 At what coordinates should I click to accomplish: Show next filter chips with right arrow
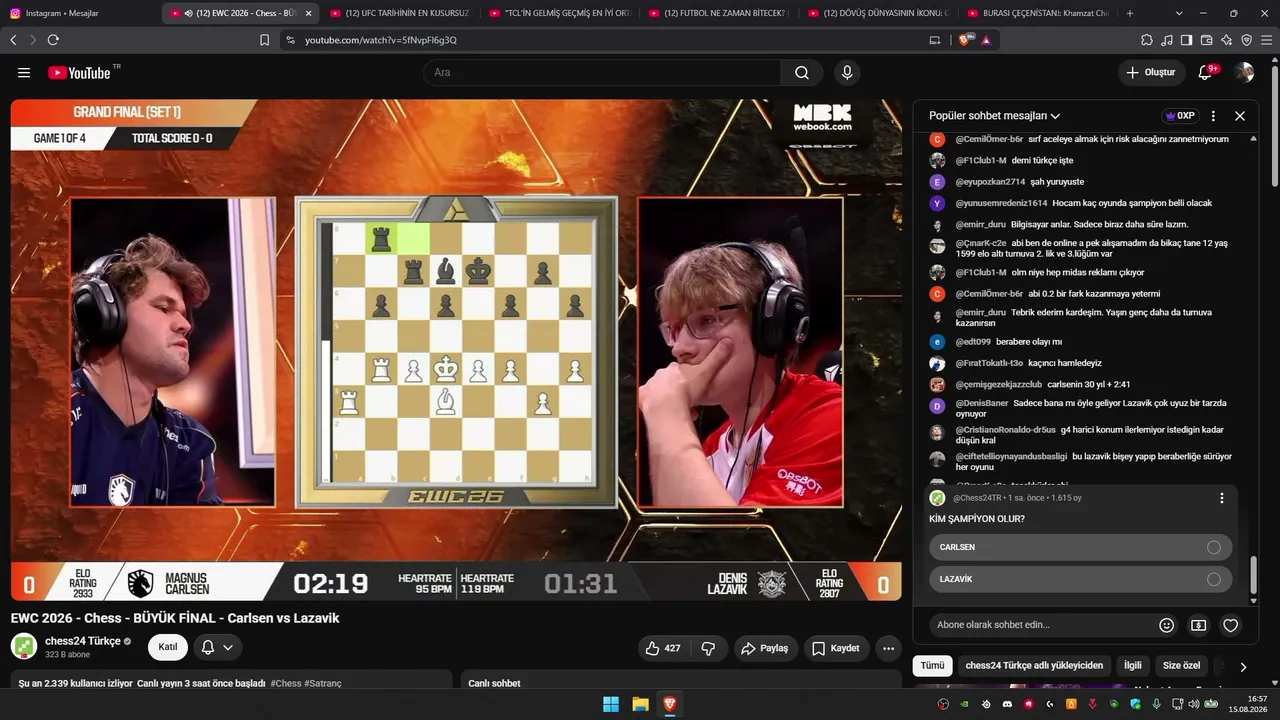[1243, 666]
